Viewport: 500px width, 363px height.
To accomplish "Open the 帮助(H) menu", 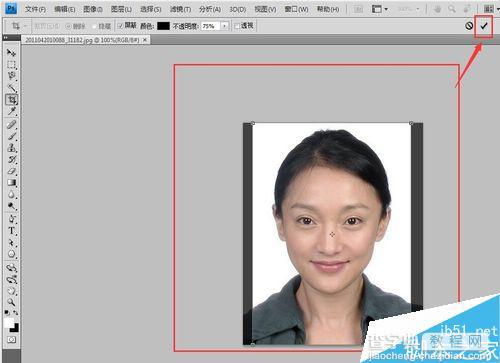I will [328, 9].
